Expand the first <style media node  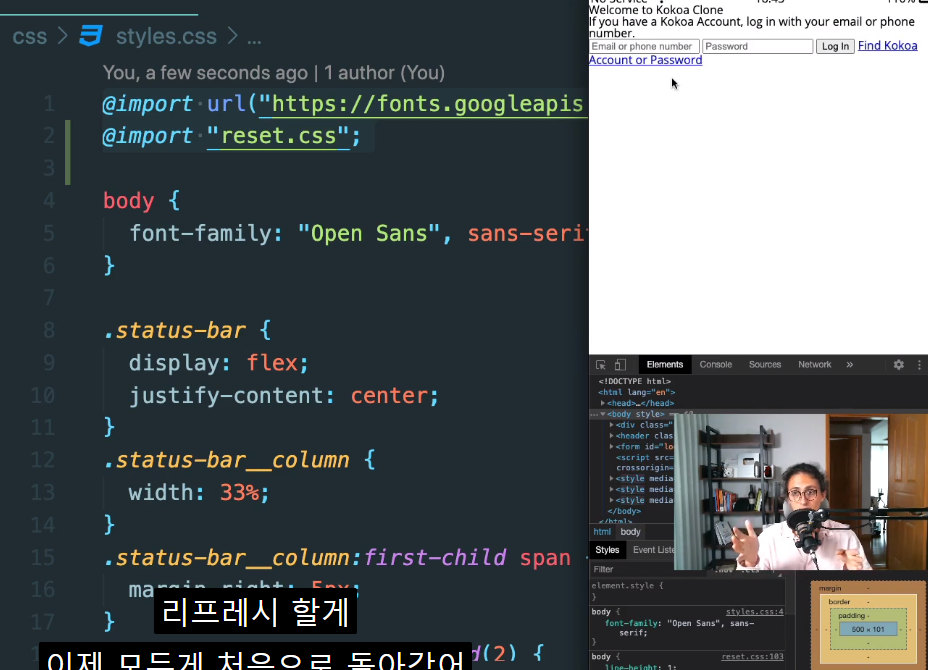(611, 478)
